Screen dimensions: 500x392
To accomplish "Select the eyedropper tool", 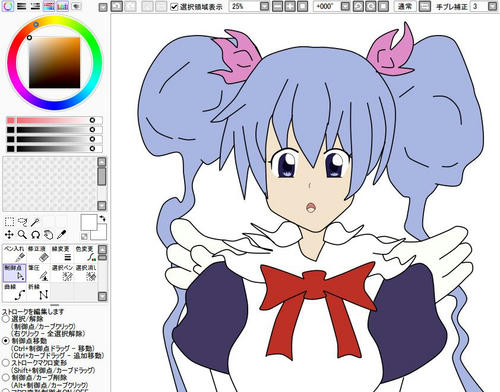I will [61, 235].
